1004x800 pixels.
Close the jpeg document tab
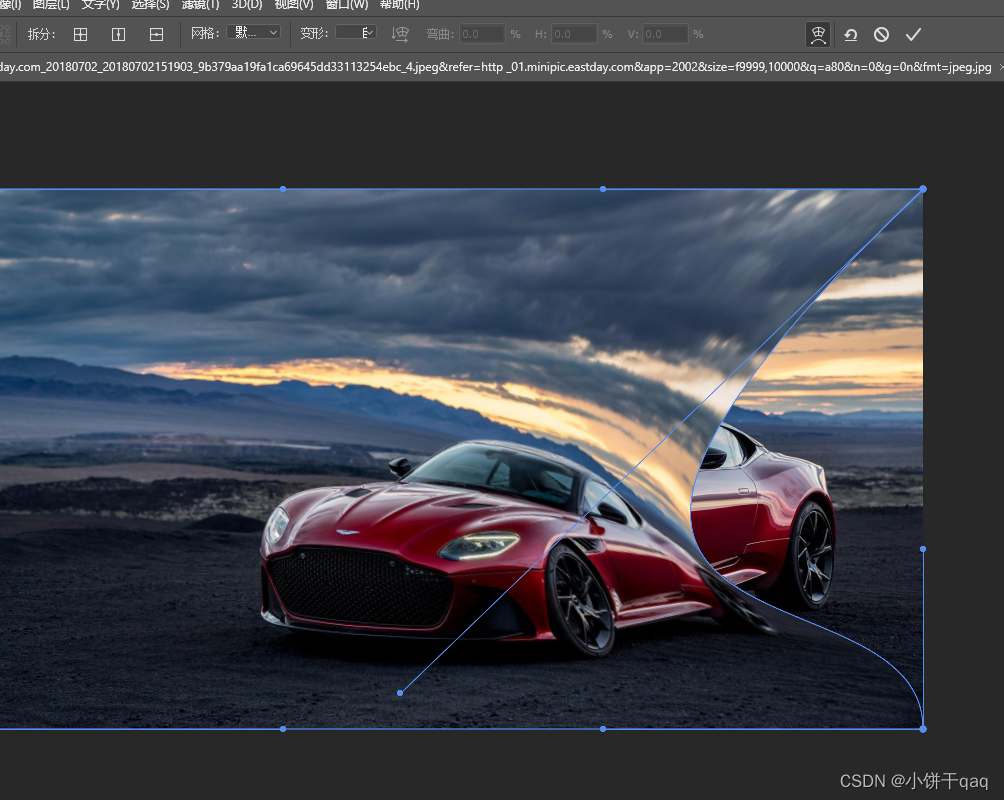(1001, 67)
